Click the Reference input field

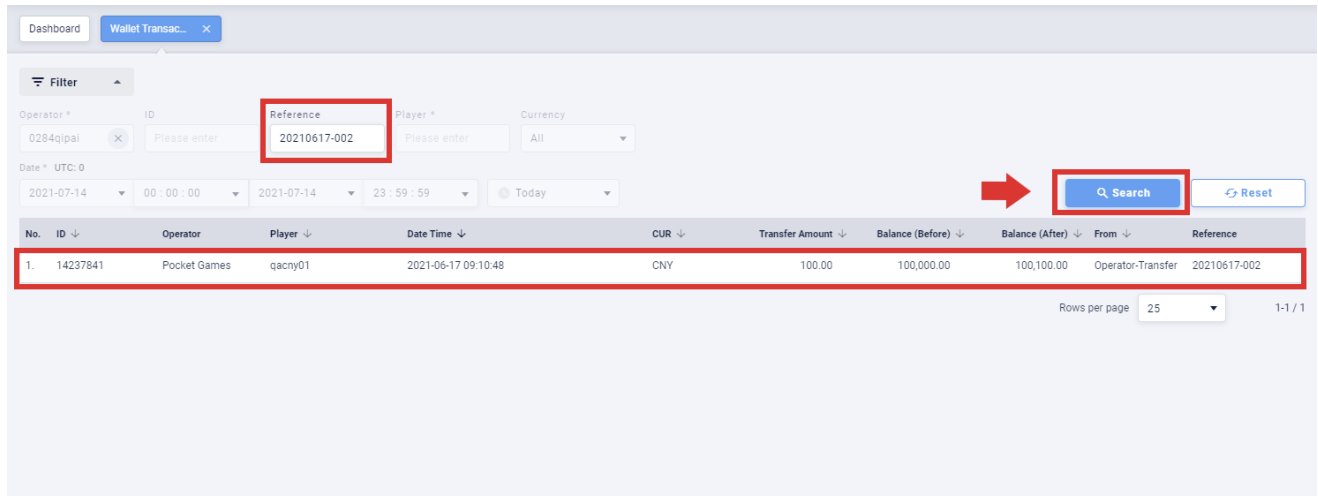pos(326,138)
